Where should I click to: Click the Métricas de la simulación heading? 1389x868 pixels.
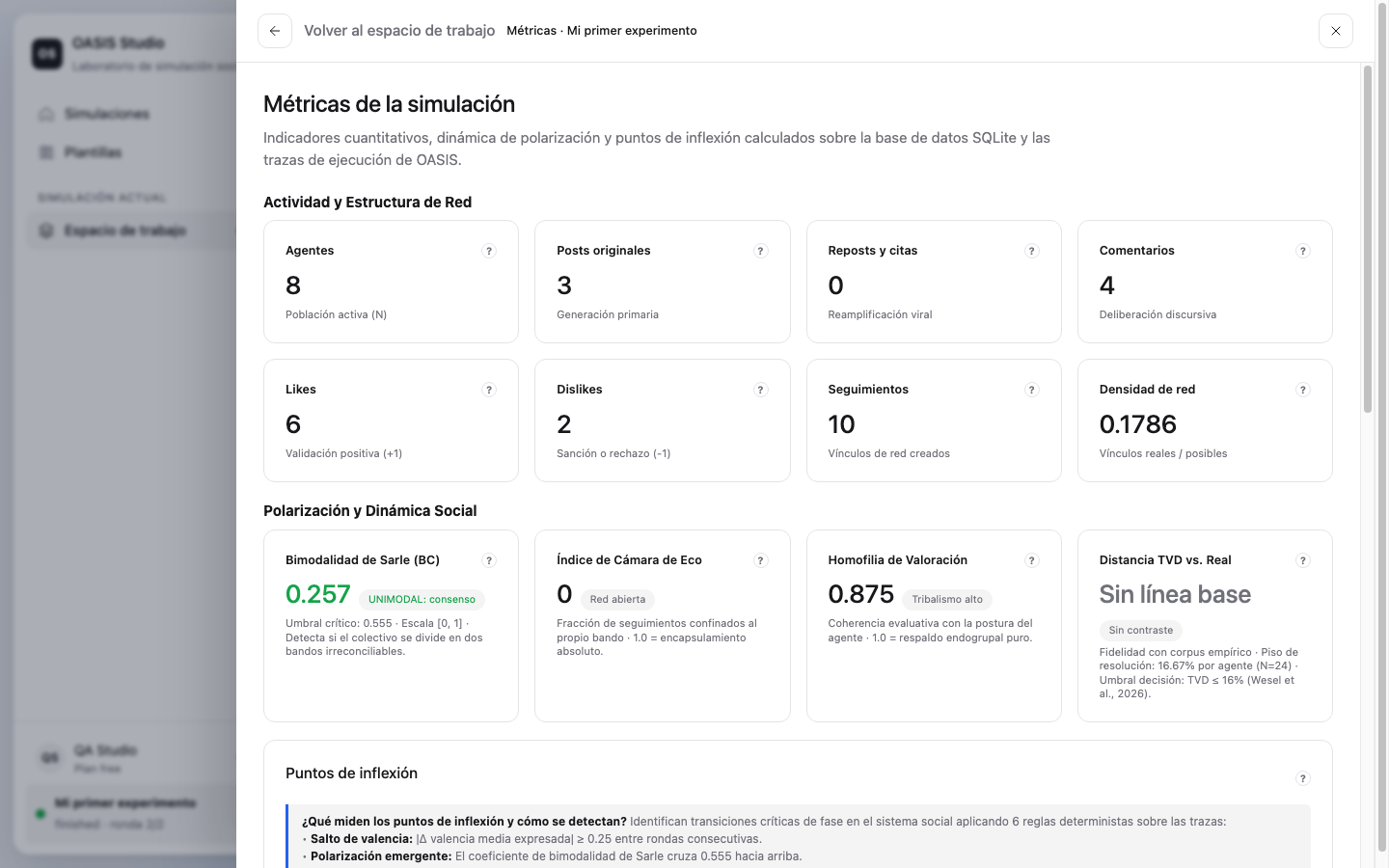click(389, 104)
